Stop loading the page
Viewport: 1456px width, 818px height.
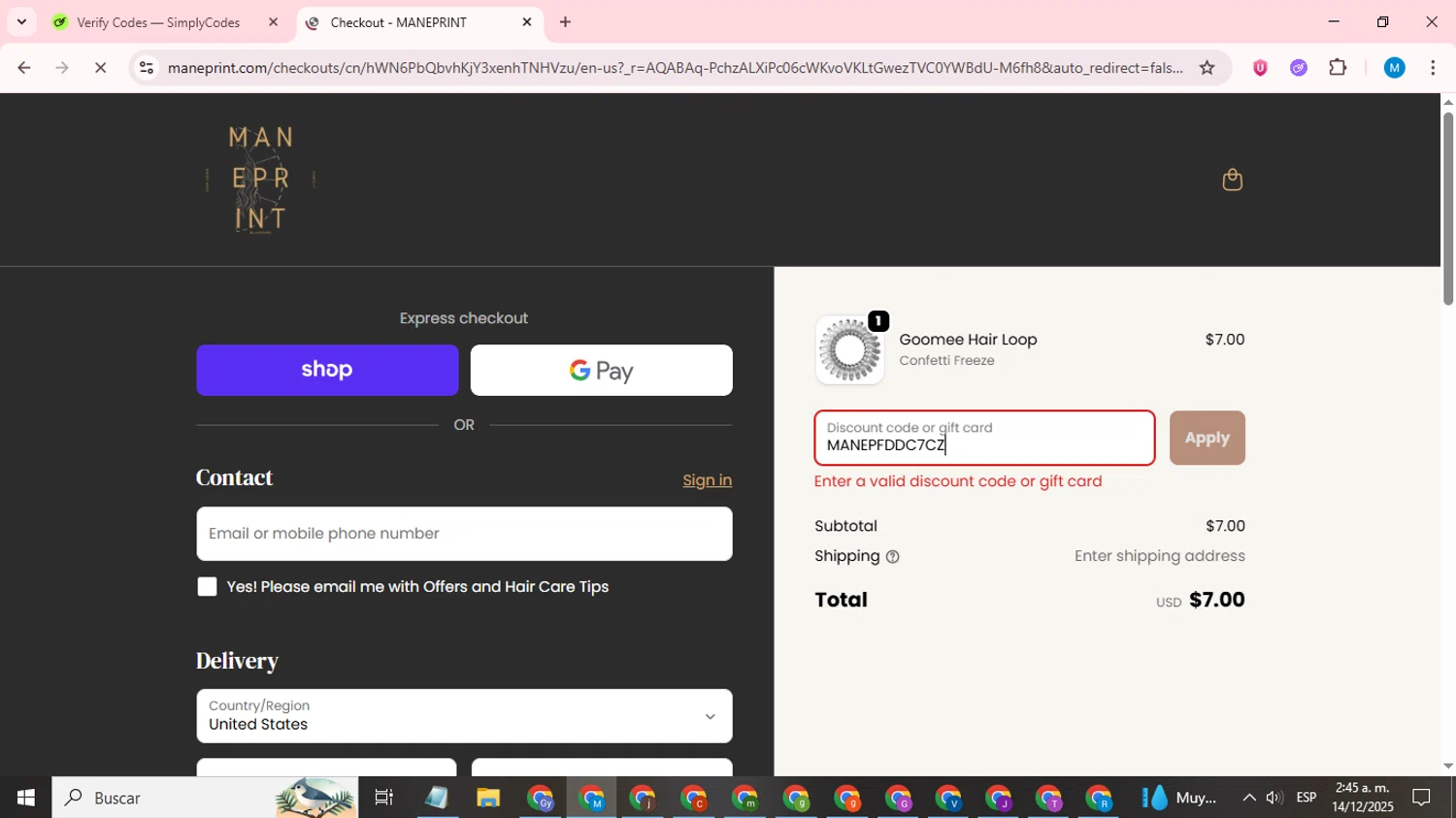[x=100, y=68]
